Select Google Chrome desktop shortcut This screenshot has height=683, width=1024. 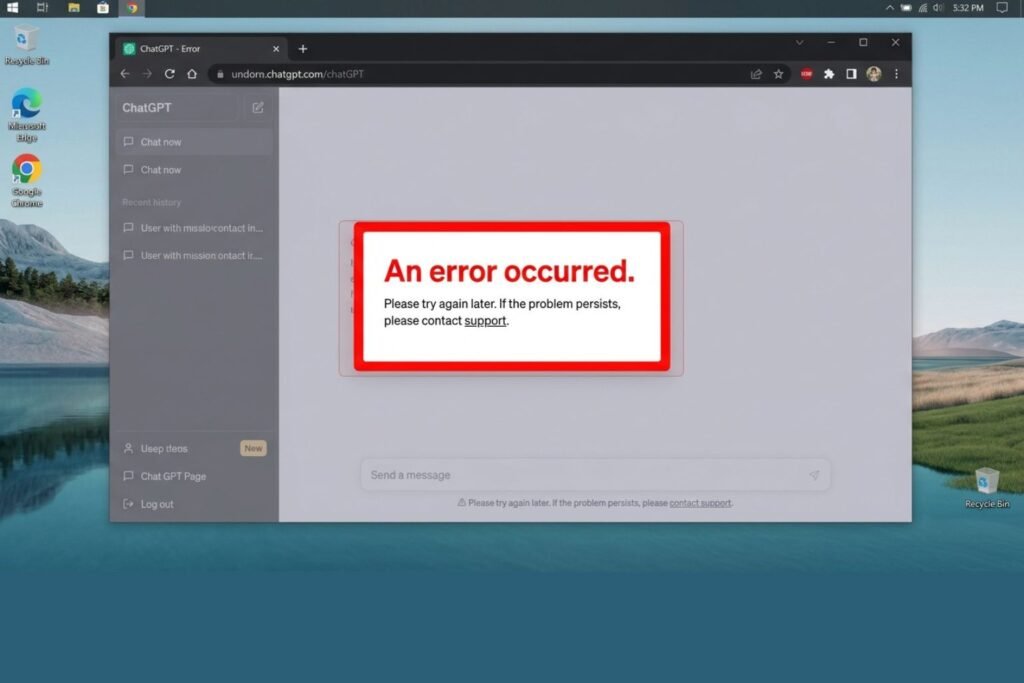(27, 181)
